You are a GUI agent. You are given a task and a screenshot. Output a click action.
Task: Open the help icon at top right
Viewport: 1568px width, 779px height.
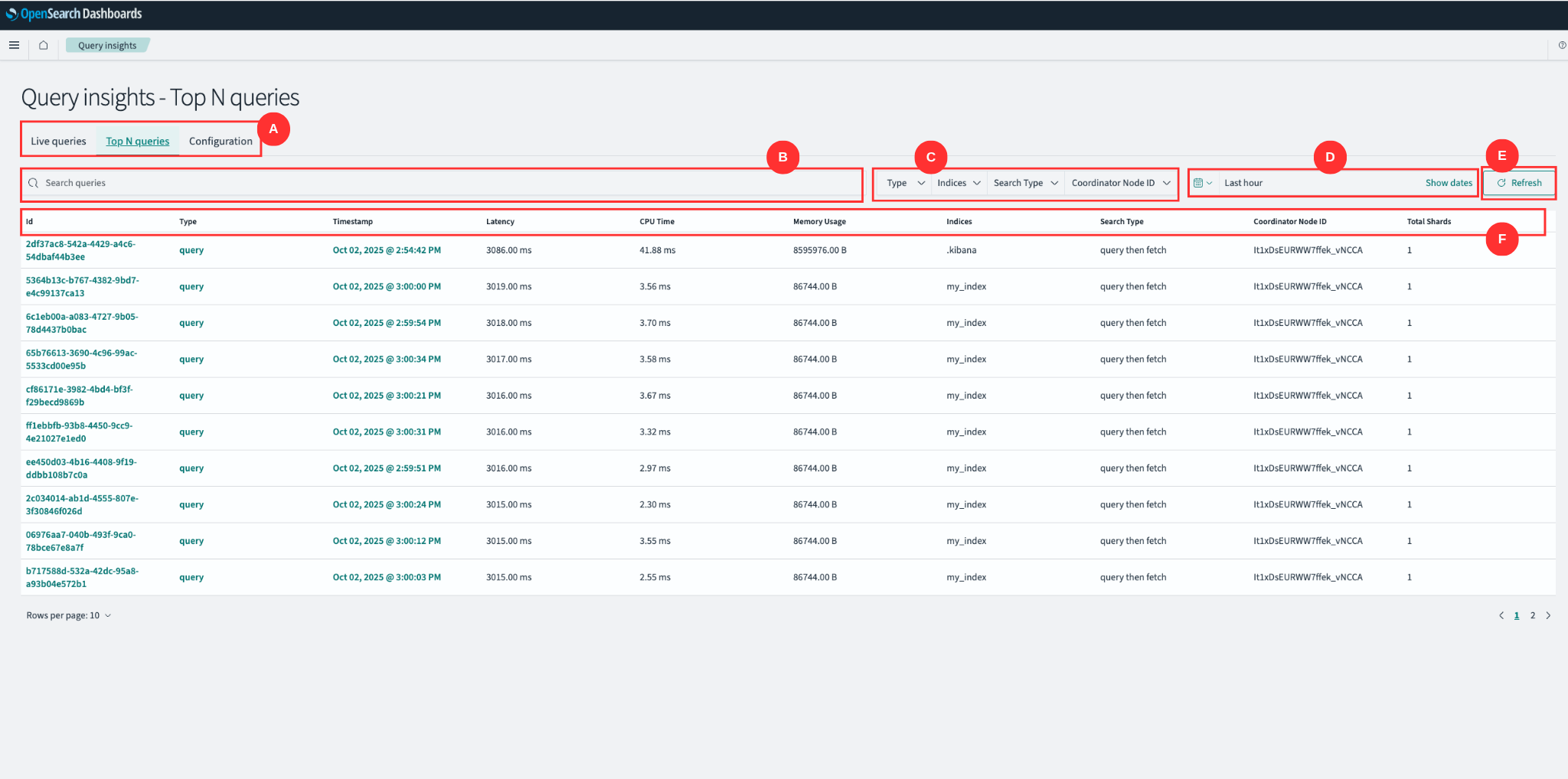click(x=1561, y=45)
